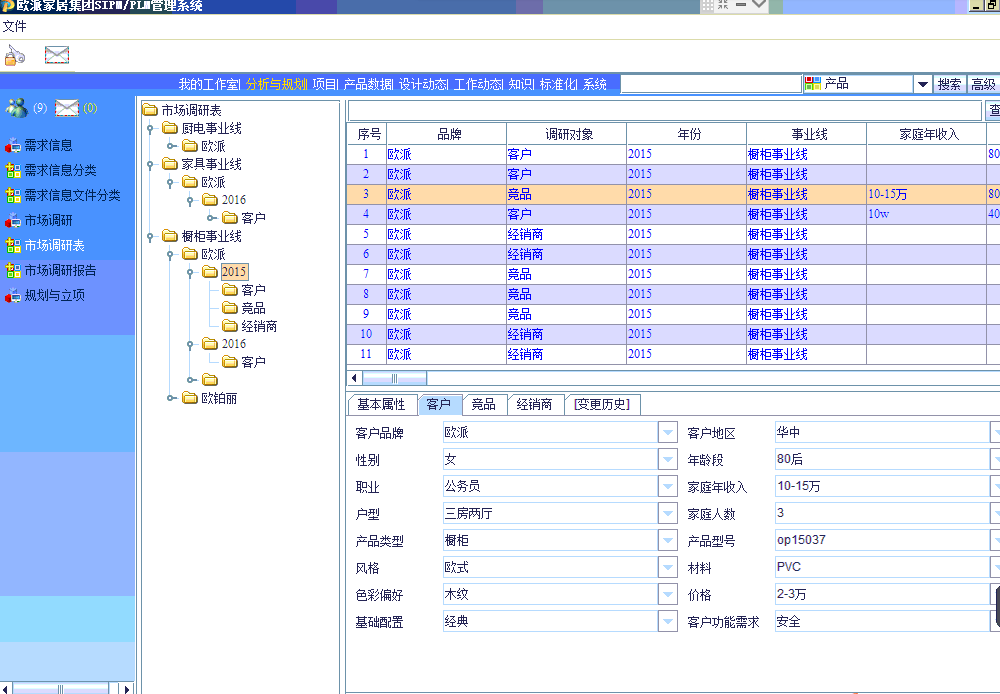Click the table's horizontal scrollbar thumb
This screenshot has height=694, width=1000.
(394, 378)
